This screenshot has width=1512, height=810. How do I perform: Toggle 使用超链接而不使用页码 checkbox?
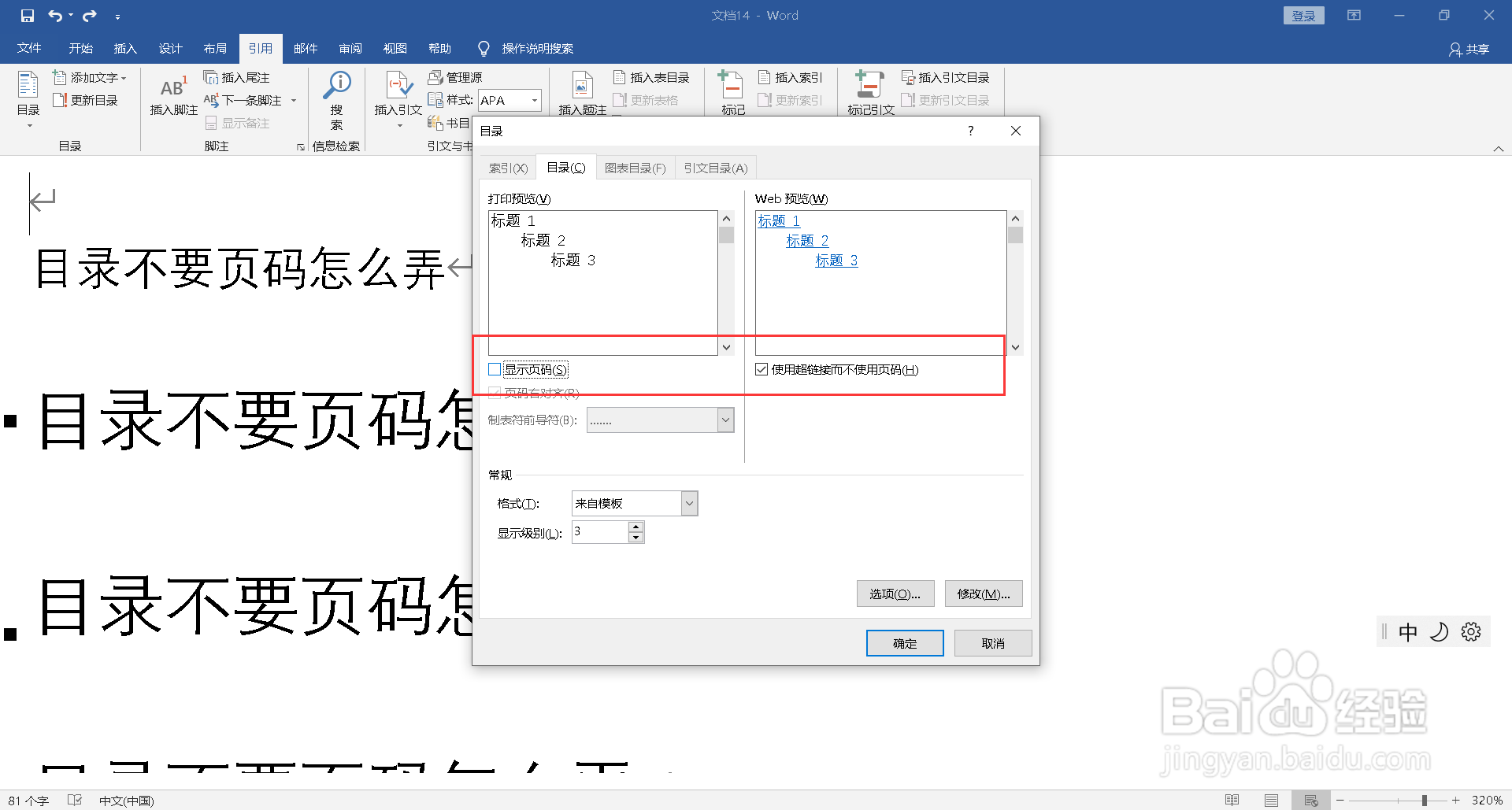(762, 369)
